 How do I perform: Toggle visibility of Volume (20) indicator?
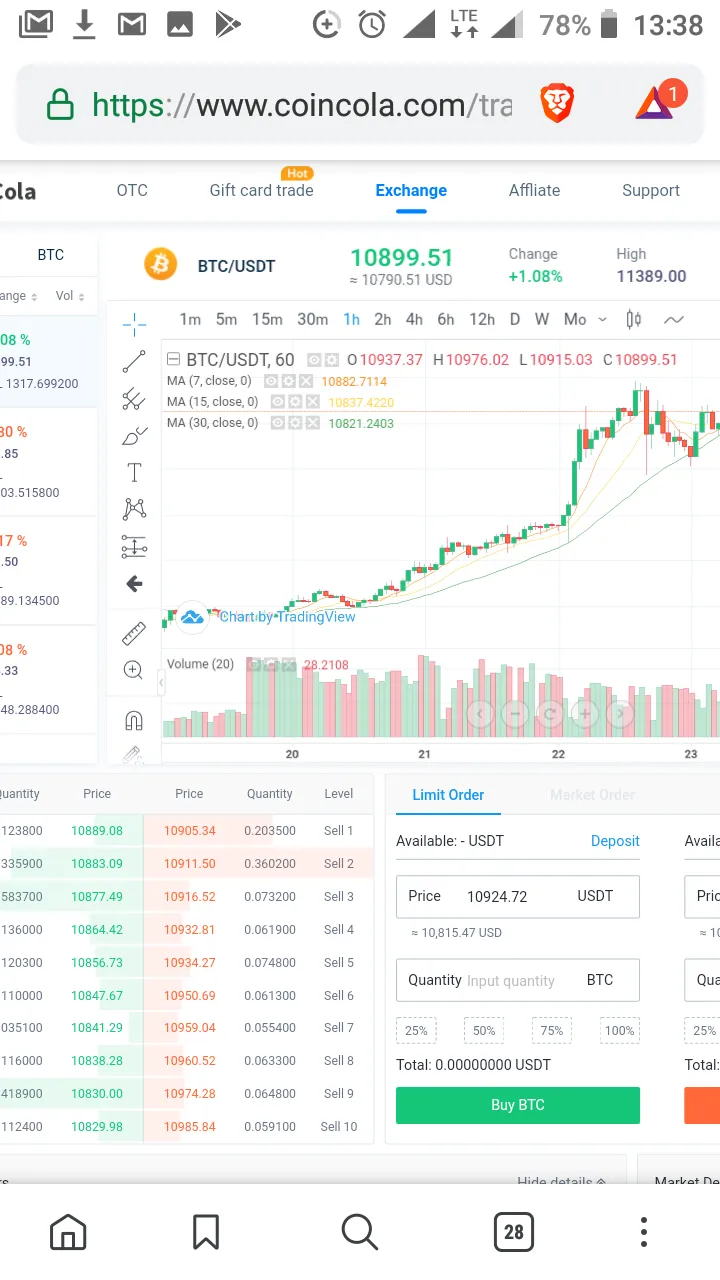click(x=254, y=664)
